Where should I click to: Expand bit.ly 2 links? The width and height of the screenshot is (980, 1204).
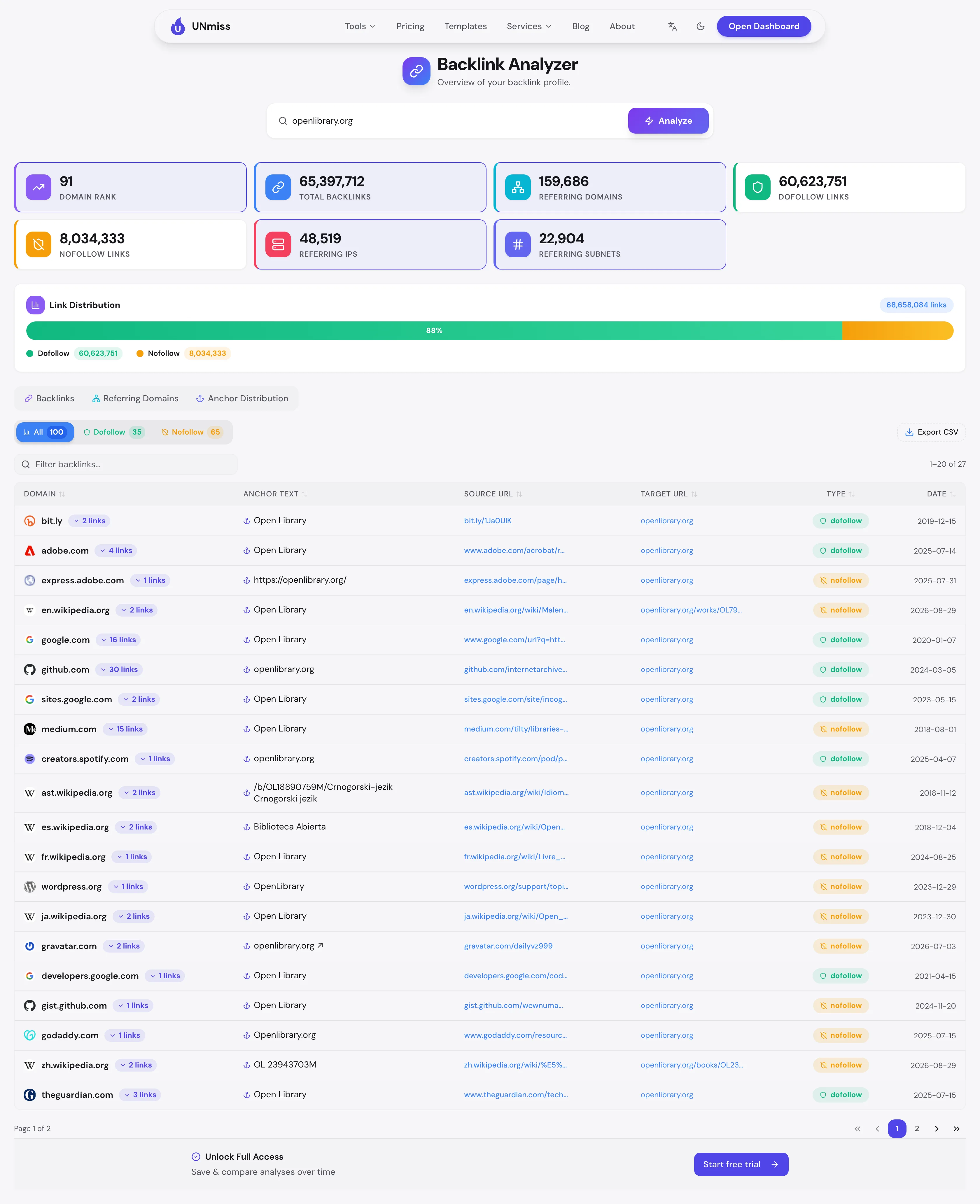coord(90,521)
